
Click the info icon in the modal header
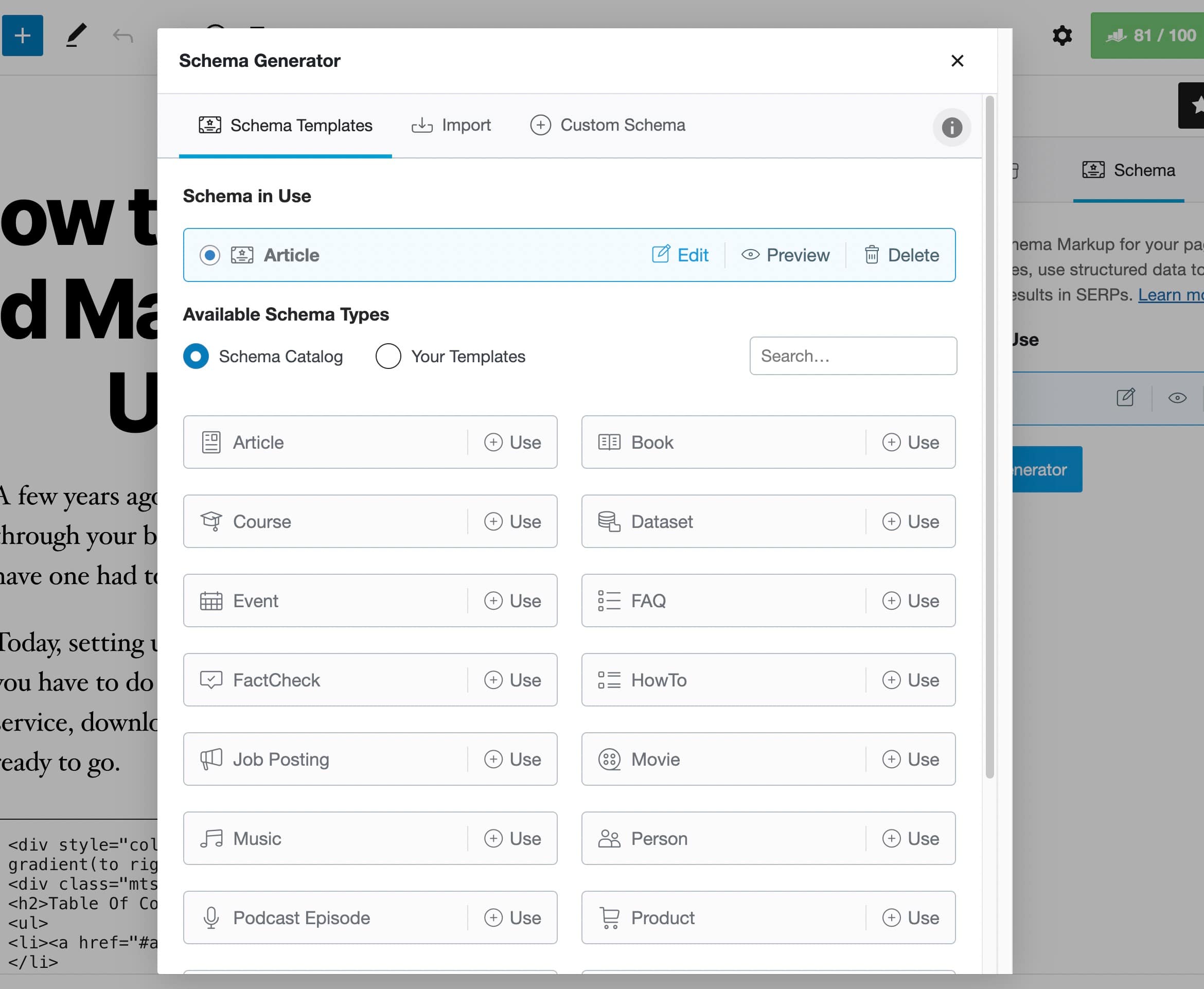pyautogui.click(x=951, y=127)
